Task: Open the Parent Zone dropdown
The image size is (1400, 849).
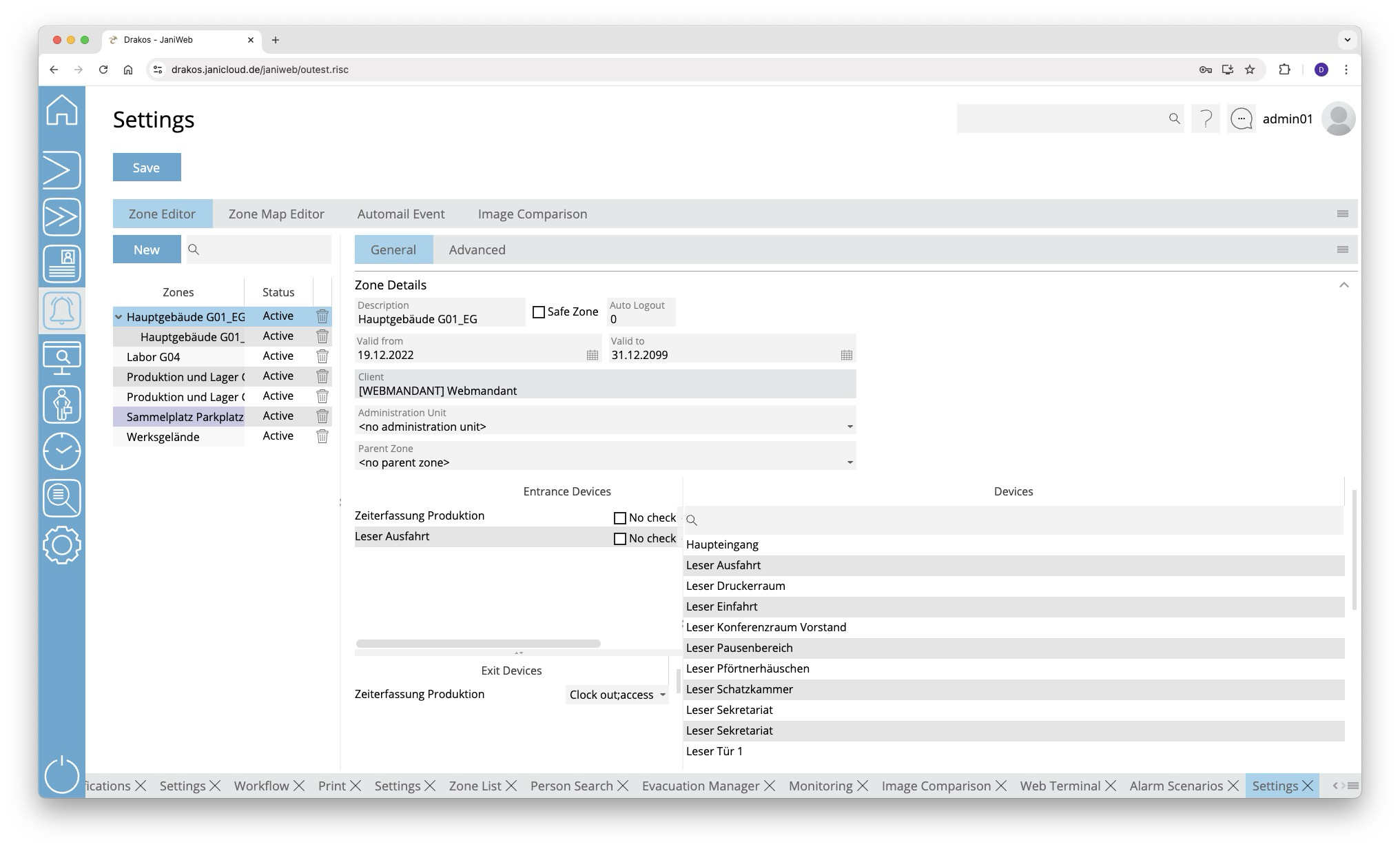Action: (x=850, y=462)
